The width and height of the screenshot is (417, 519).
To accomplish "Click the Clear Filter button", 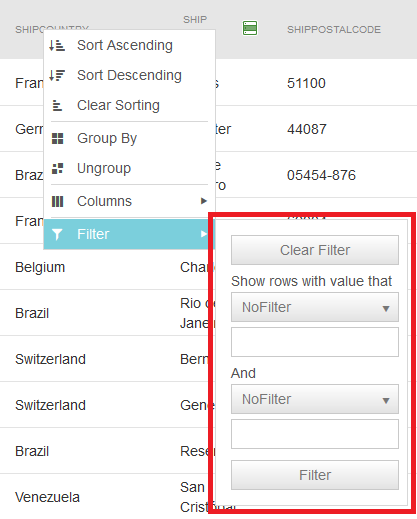I will pos(315,250).
